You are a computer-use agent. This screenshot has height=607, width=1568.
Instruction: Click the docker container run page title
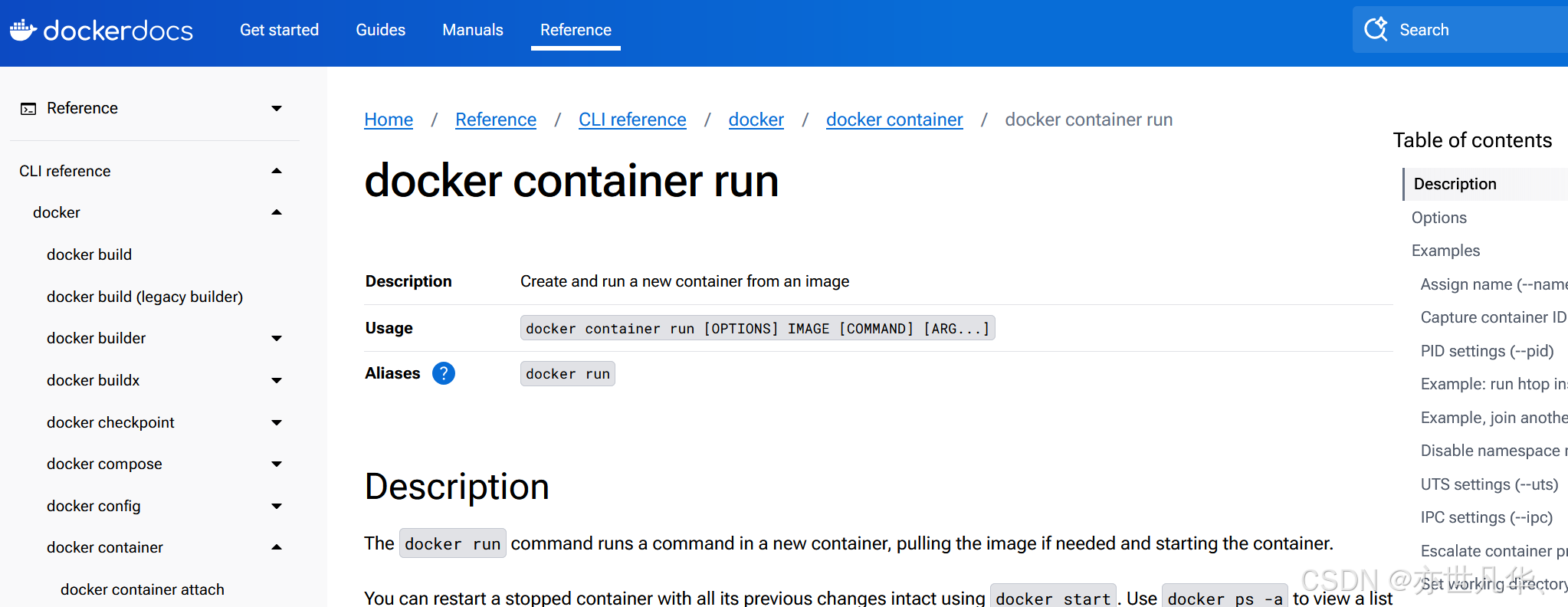point(572,181)
